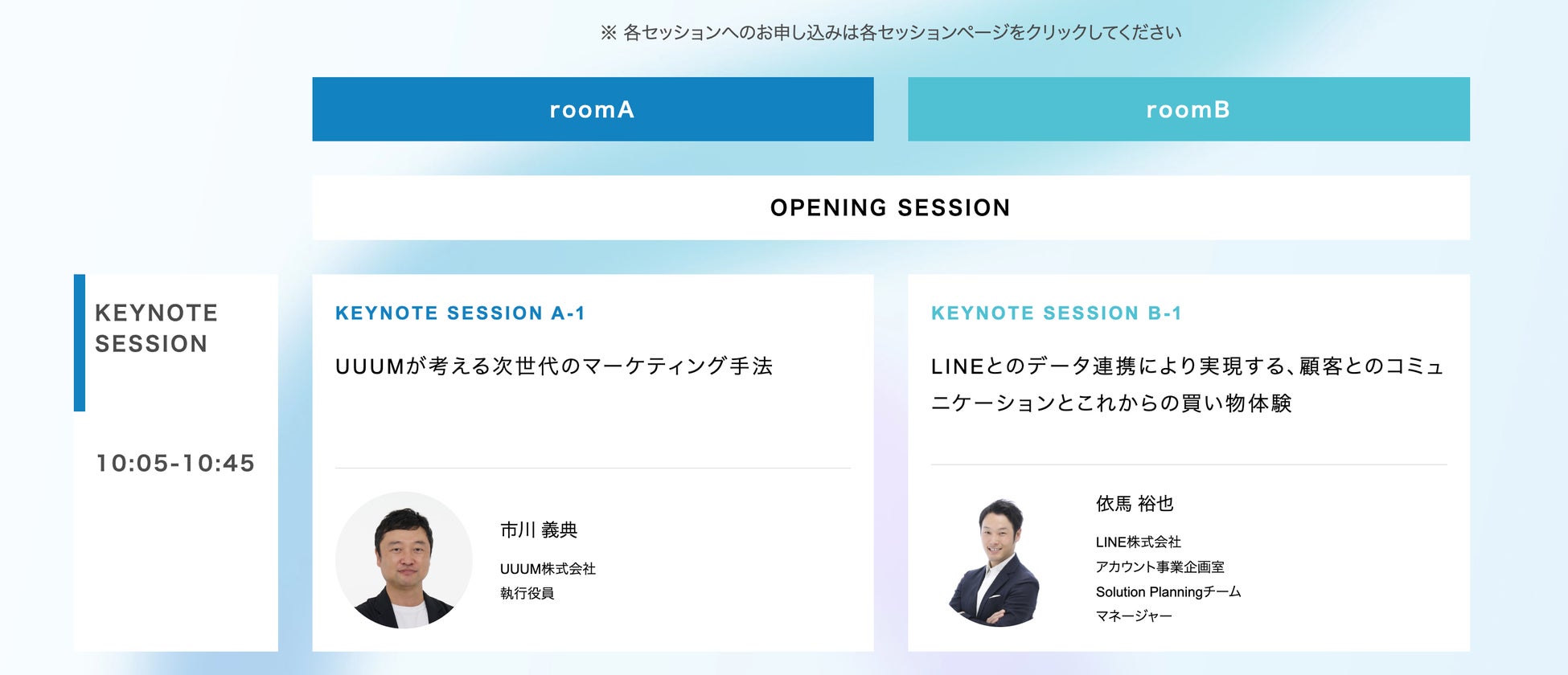Select the roomB tab header

click(1188, 109)
